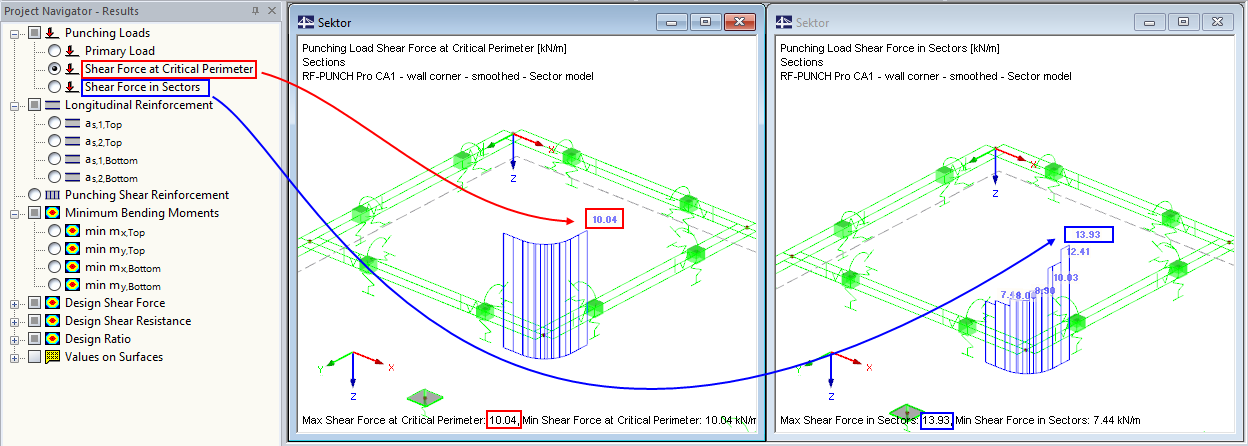
Task: Collapse the Longitudinal Reinforcement tree node
Action: [x=15, y=105]
